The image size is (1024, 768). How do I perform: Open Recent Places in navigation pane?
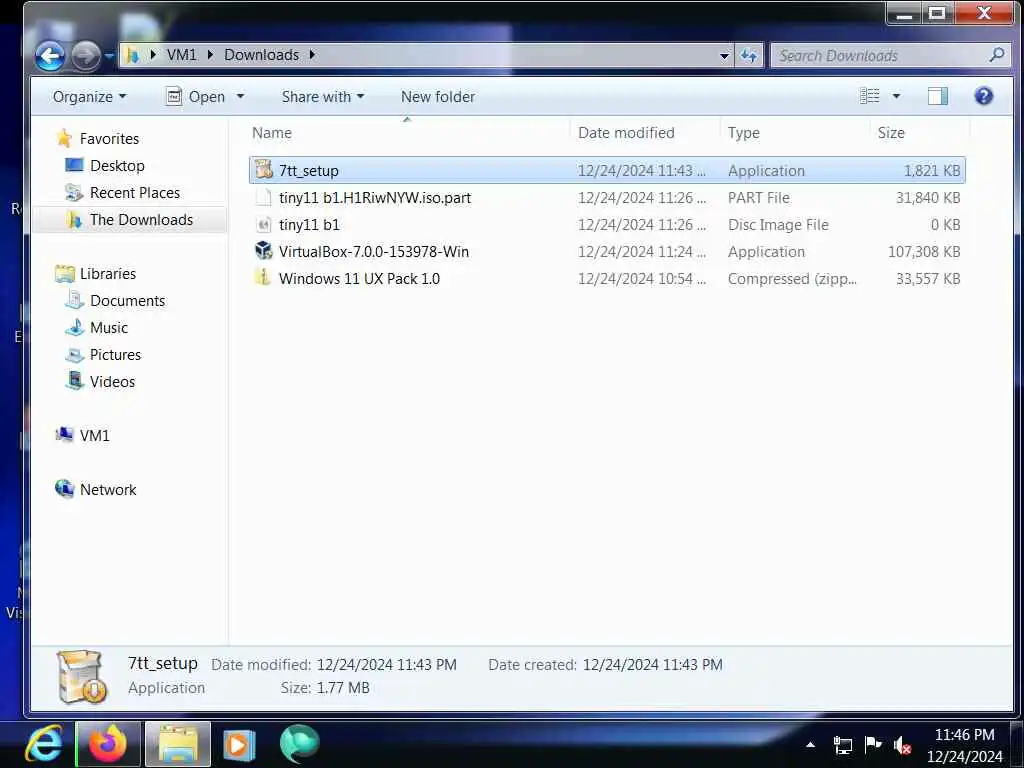135,193
